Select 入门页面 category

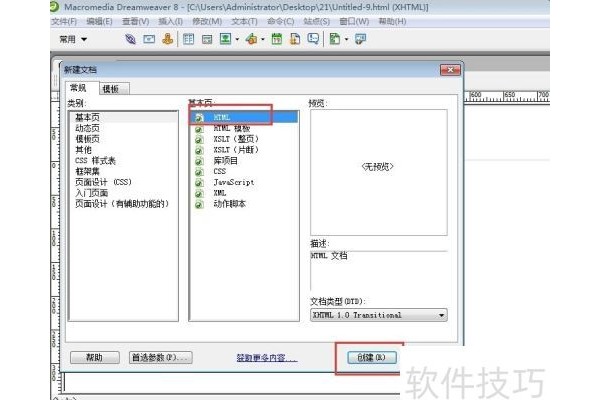tap(123, 193)
